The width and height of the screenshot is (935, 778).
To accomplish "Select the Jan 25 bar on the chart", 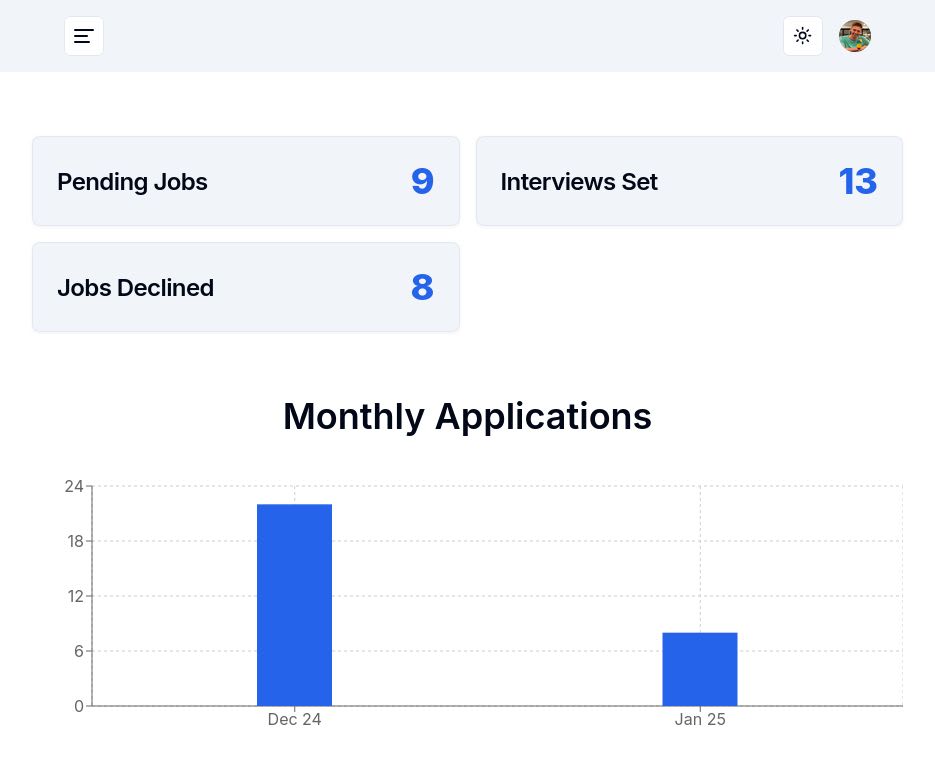I will point(700,667).
